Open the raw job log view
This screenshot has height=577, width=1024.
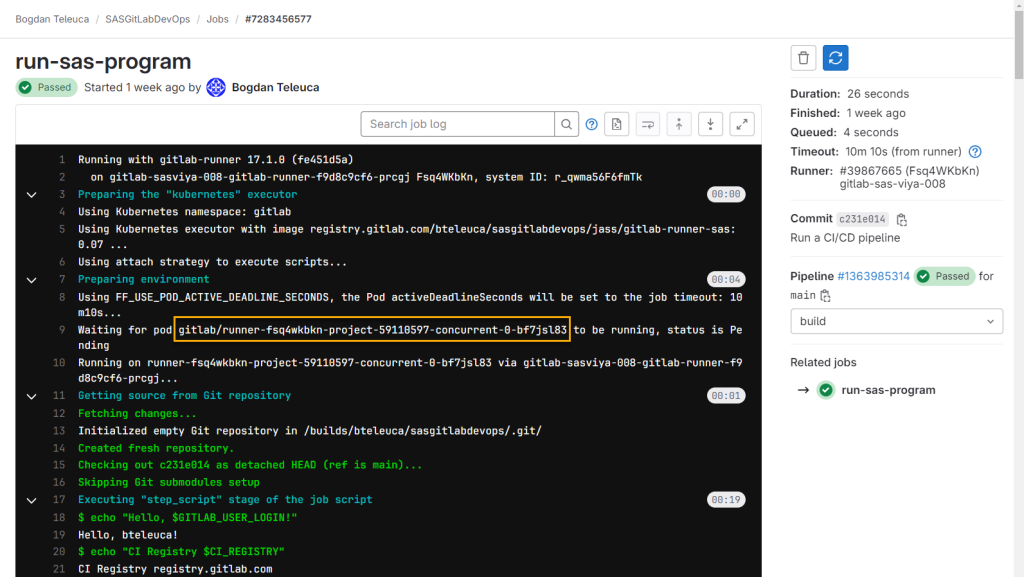click(x=616, y=124)
